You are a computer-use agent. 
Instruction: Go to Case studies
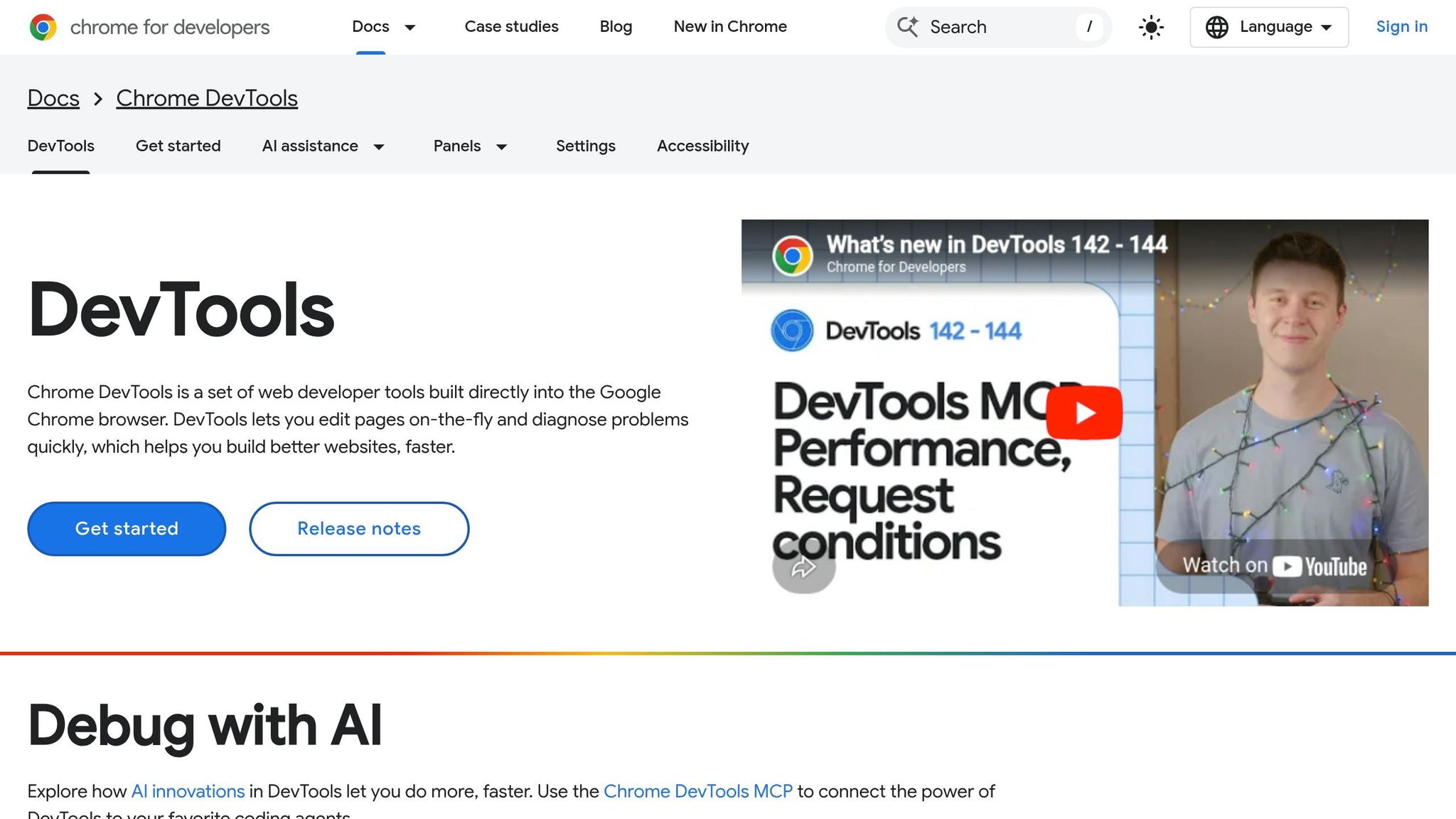click(511, 26)
